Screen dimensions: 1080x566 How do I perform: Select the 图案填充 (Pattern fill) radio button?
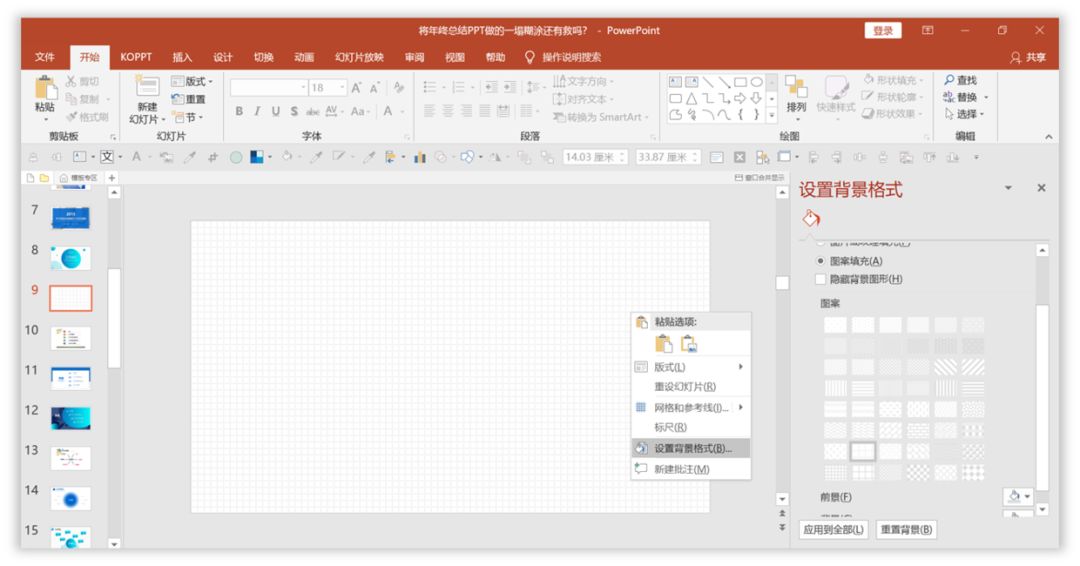click(x=821, y=261)
